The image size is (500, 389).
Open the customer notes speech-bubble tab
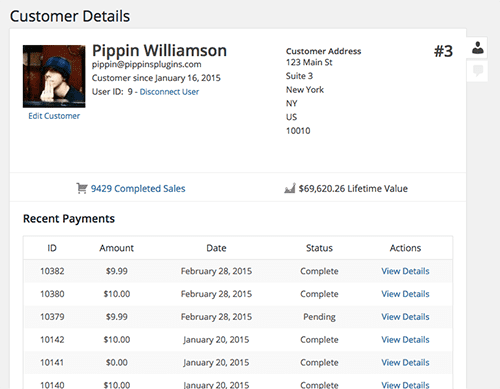[478, 71]
